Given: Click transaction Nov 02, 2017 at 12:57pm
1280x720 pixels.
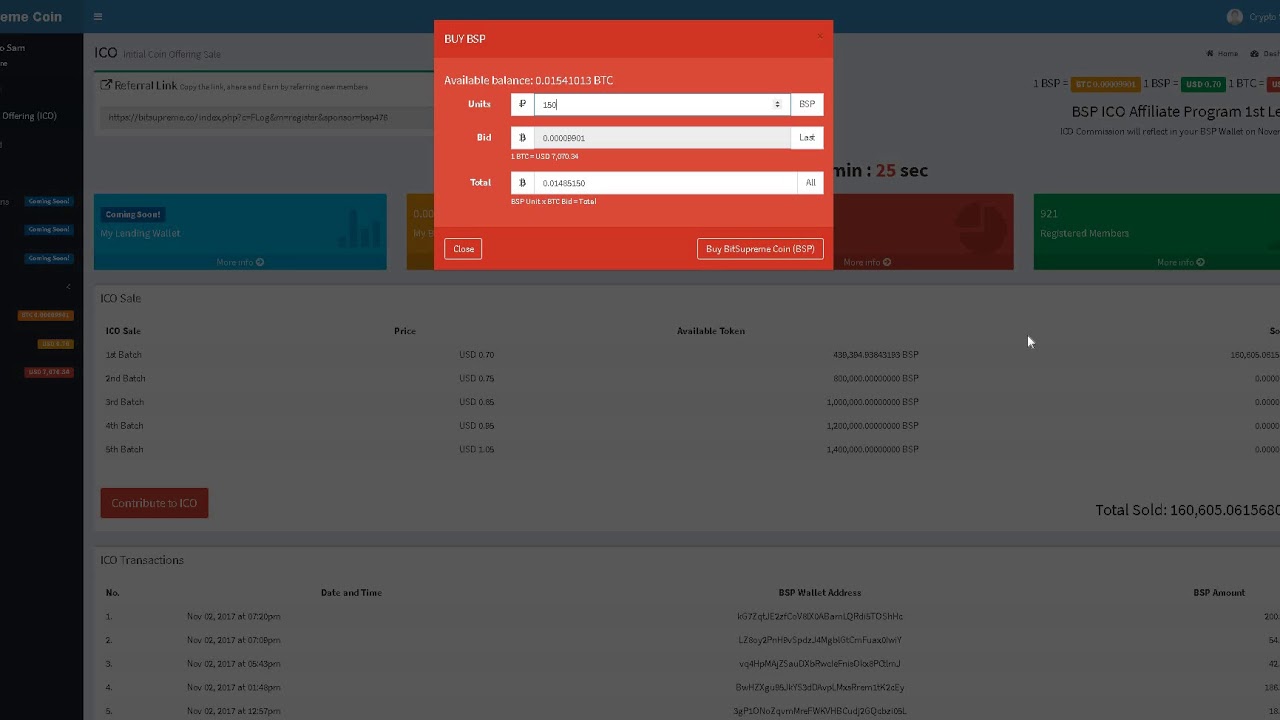Looking at the screenshot, I should click(234, 711).
